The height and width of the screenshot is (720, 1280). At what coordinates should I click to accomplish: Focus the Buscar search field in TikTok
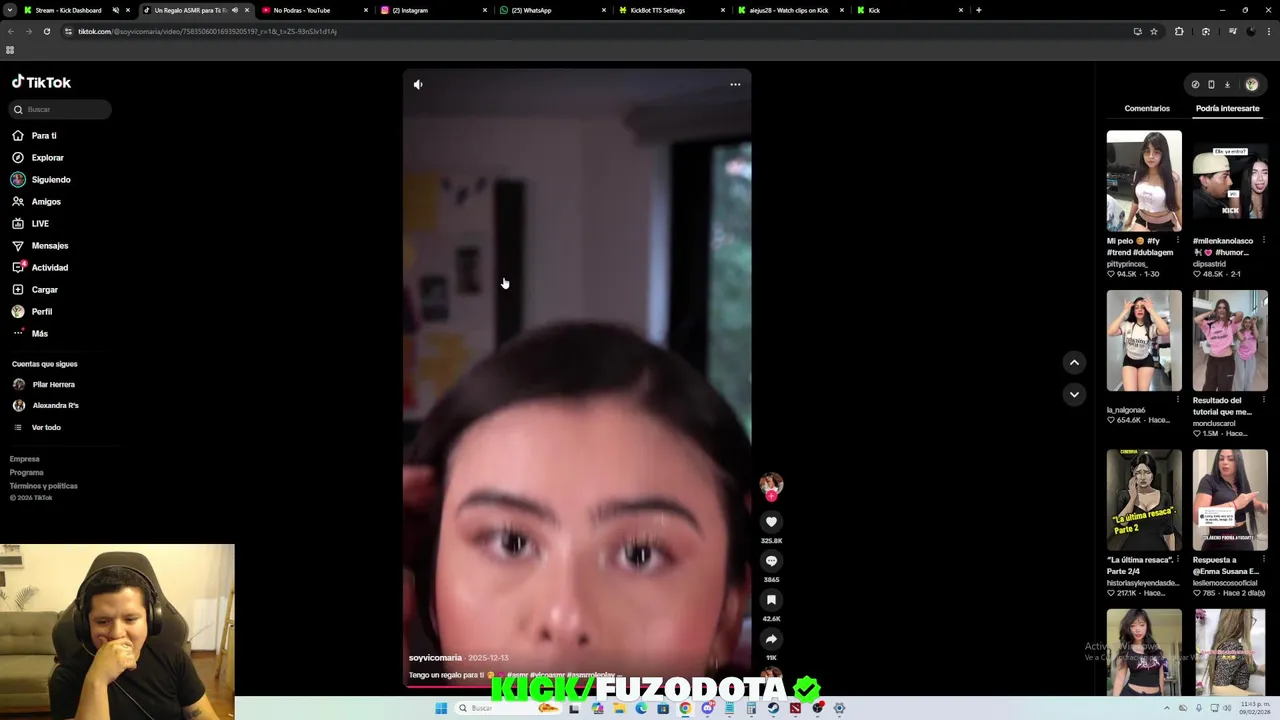(61, 109)
